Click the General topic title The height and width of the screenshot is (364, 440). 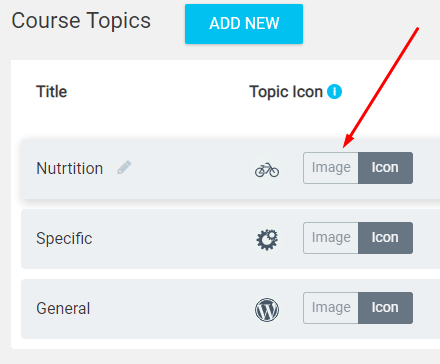63,309
